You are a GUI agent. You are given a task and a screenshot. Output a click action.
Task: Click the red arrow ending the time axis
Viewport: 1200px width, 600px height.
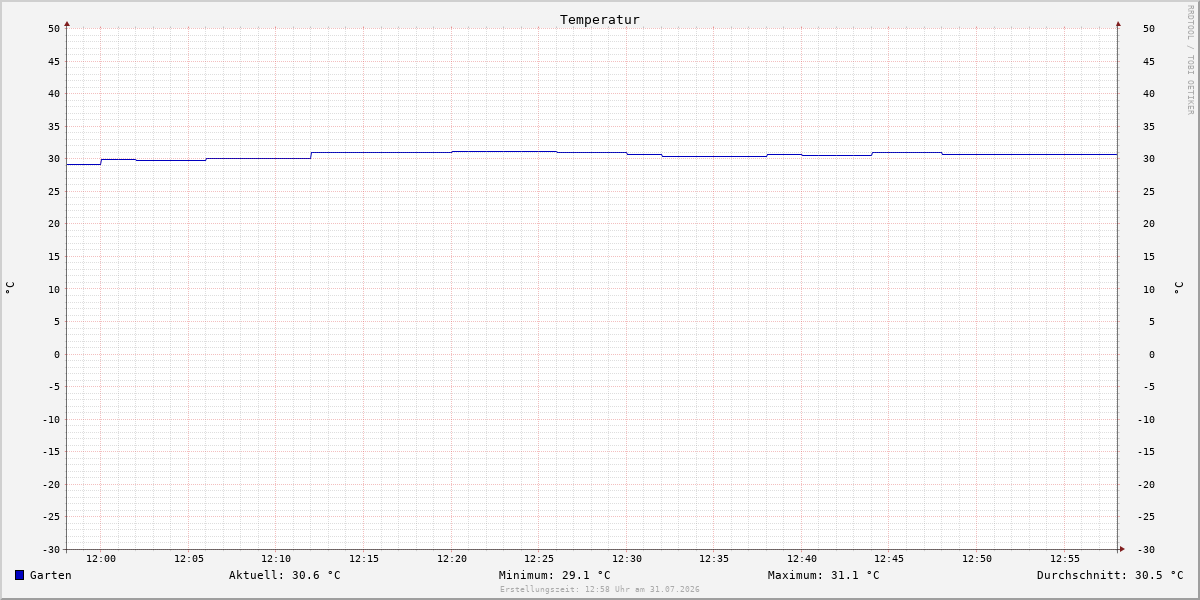pyautogui.click(x=1122, y=548)
